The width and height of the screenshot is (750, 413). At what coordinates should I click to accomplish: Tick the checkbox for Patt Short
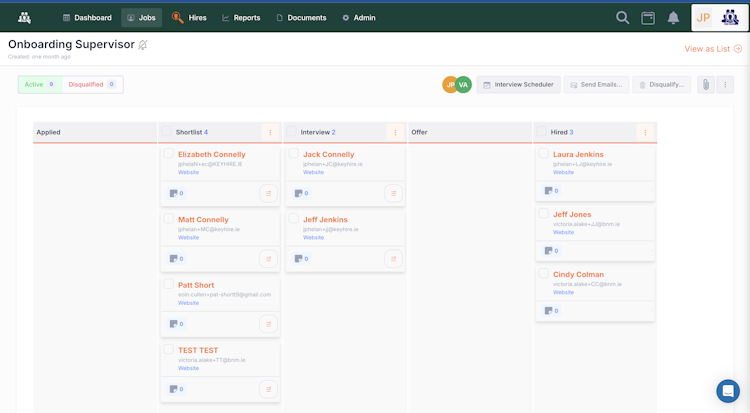pos(168,284)
